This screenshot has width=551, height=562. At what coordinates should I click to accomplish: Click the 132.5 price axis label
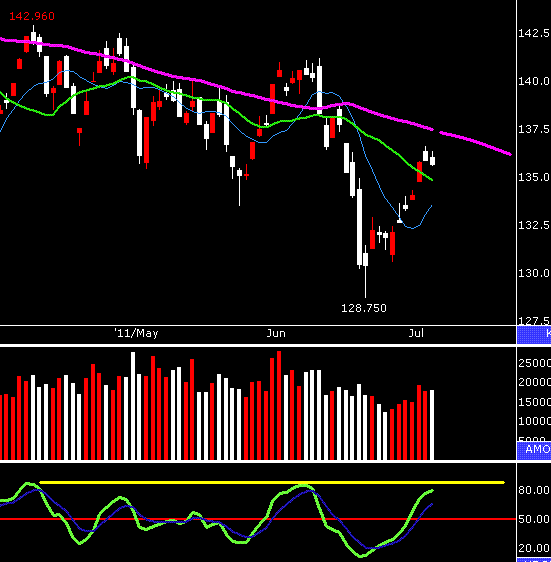[534, 225]
